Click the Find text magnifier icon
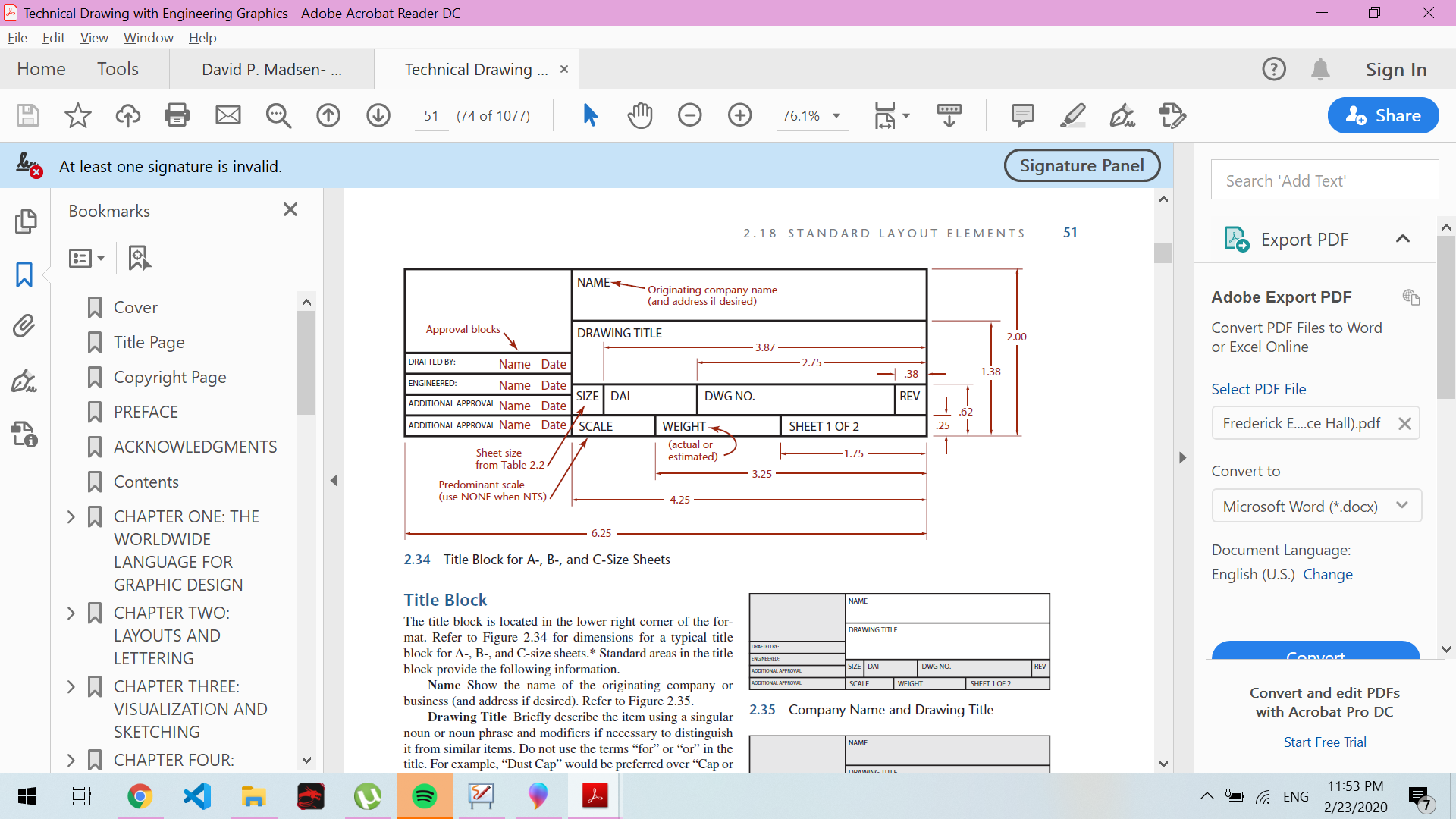The height and width of the screenshot is (819, 1456). (278, 115)
